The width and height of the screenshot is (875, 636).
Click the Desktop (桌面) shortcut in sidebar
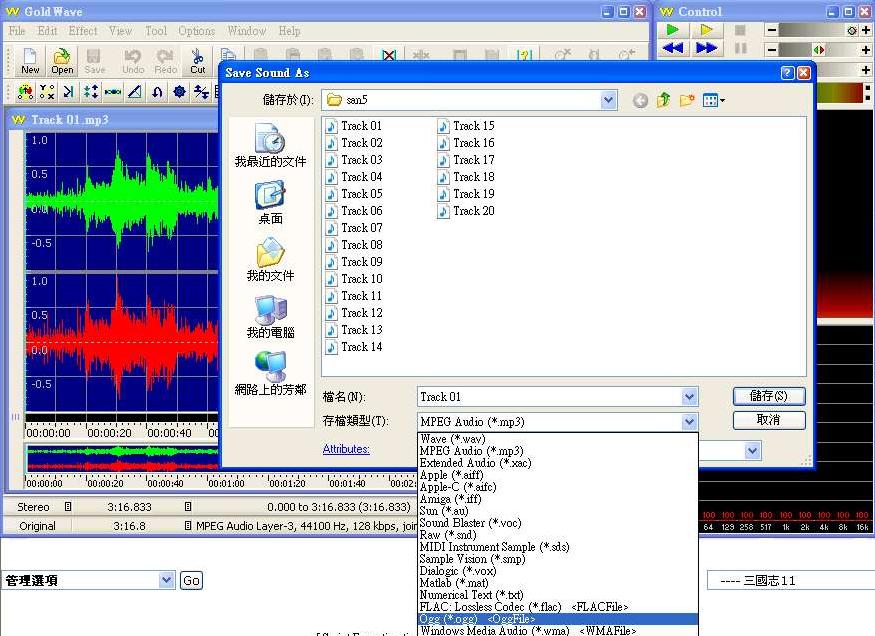pos(270,202)
